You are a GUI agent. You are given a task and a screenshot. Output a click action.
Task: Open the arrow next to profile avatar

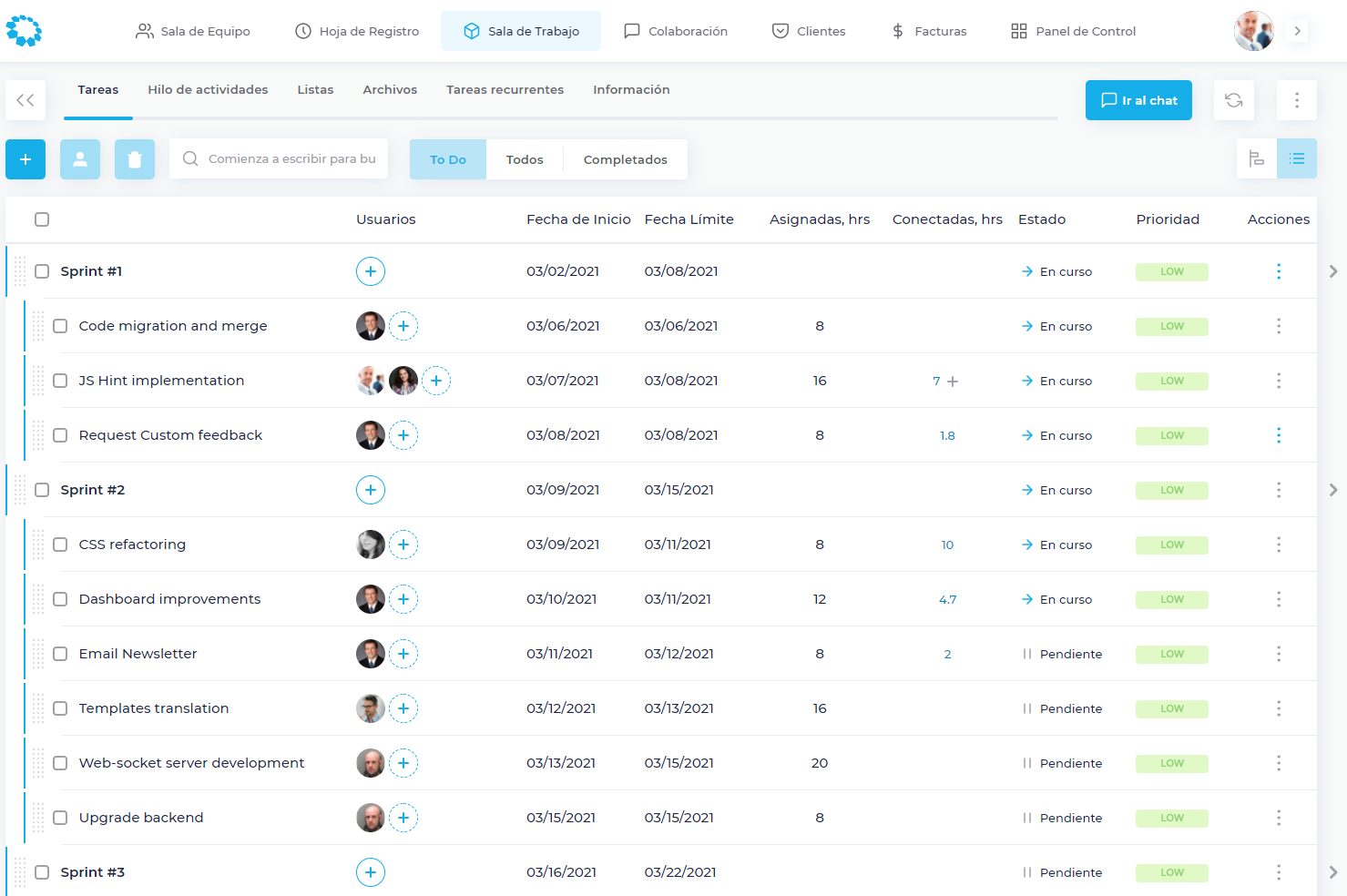[1297, 31]
